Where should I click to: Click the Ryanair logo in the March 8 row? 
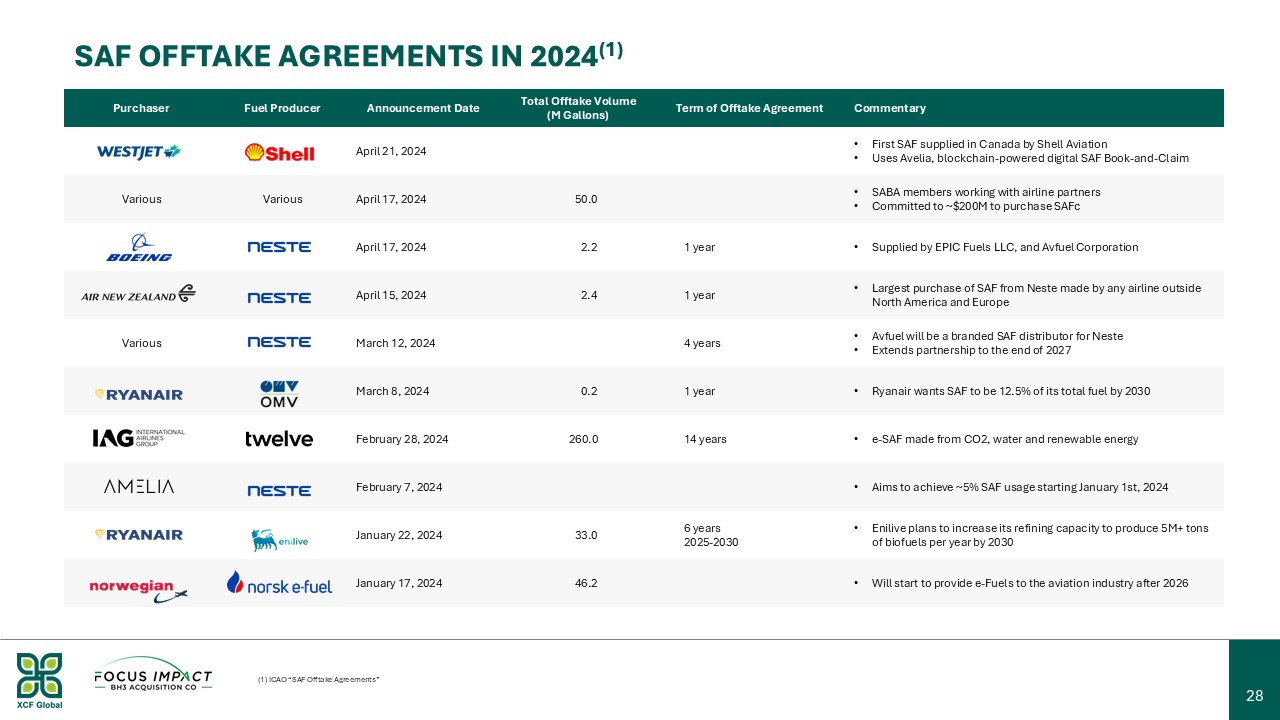coord(139,394)
